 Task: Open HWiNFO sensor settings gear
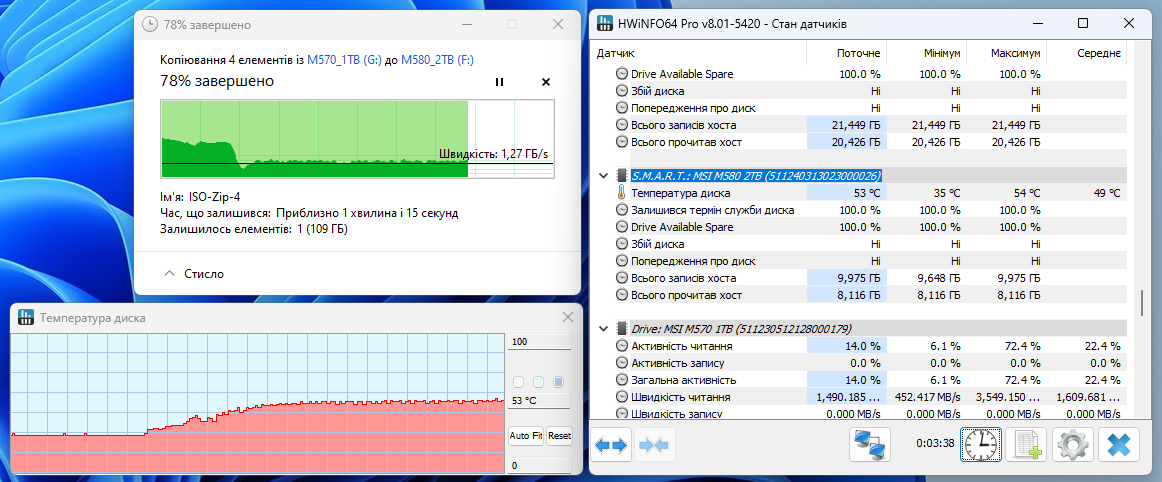point(1072,445)
